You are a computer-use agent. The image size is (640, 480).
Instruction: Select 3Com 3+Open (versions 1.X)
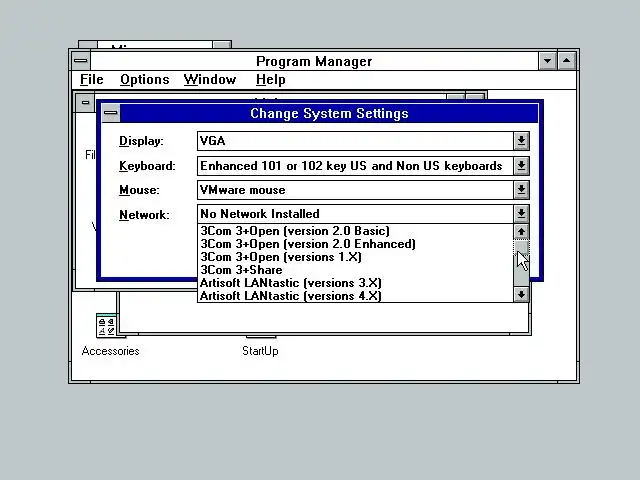pyautogui.click(x=356, y=257)
